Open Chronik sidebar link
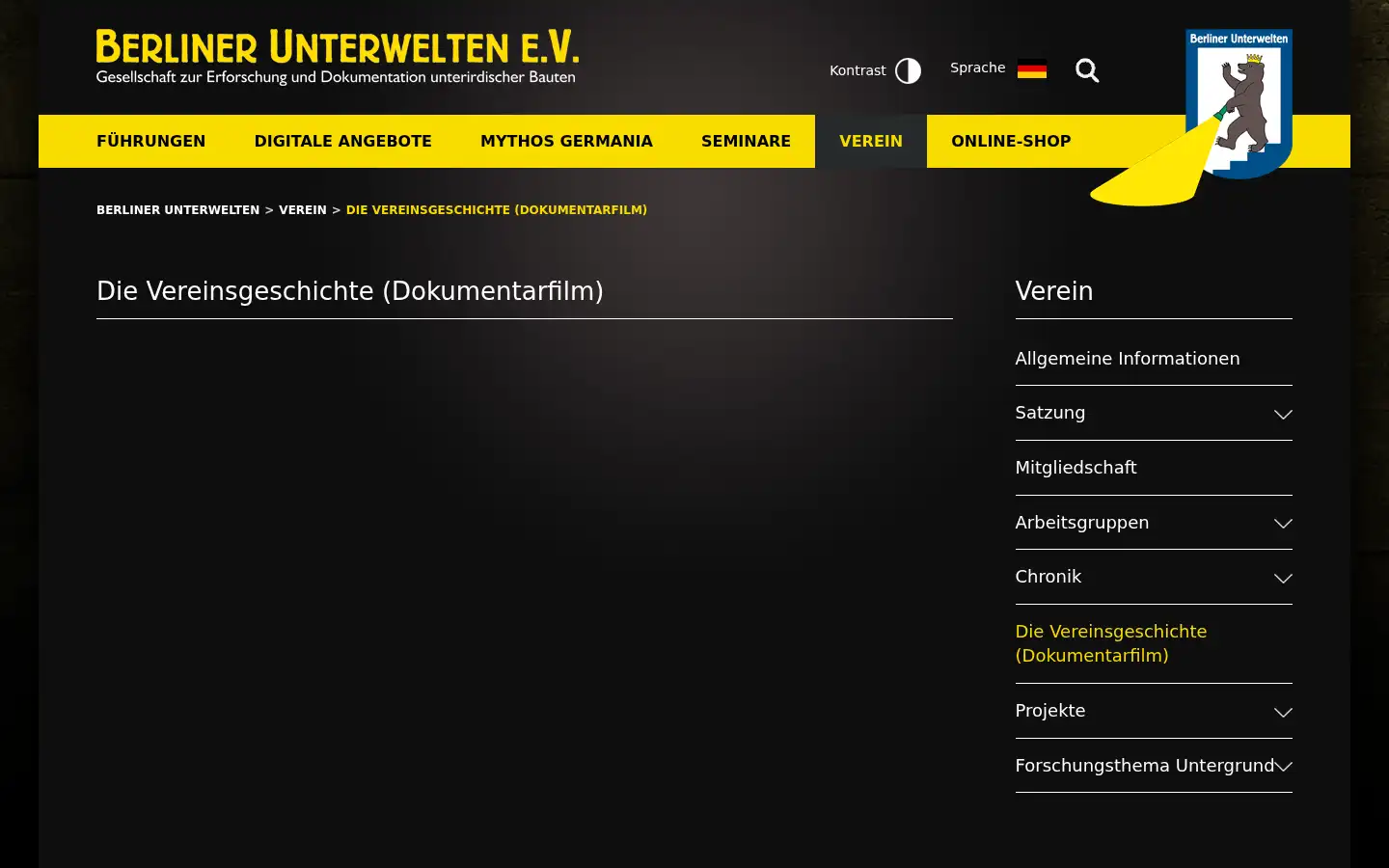This screenshot has width=1389, height=868. 1049,577
